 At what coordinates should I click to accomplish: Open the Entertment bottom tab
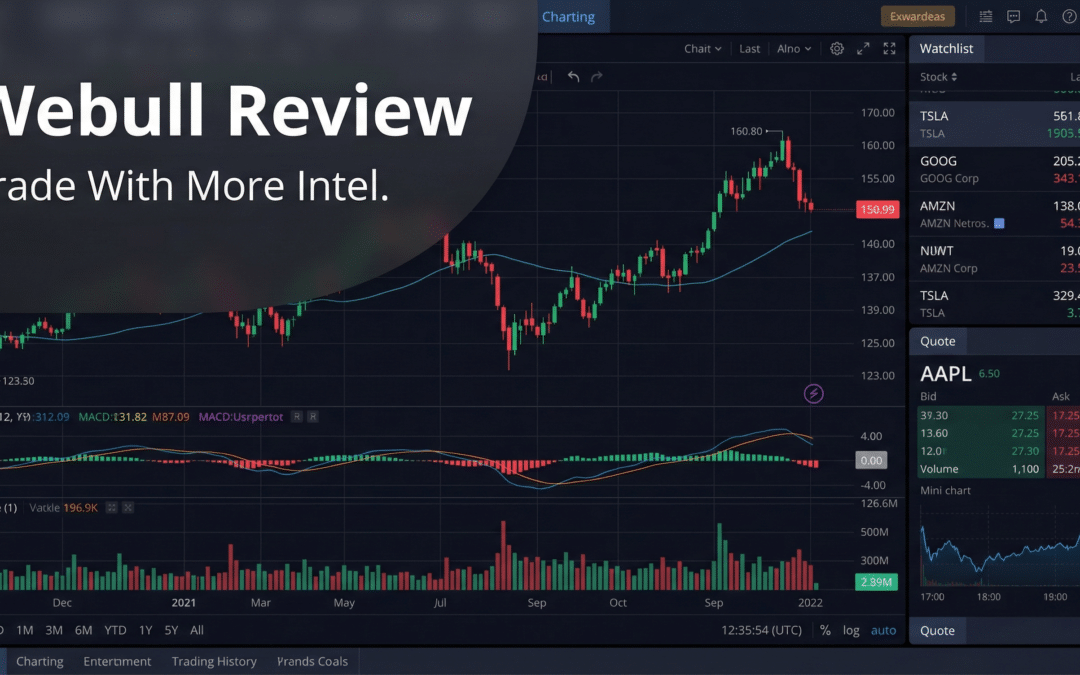[117, 661]
